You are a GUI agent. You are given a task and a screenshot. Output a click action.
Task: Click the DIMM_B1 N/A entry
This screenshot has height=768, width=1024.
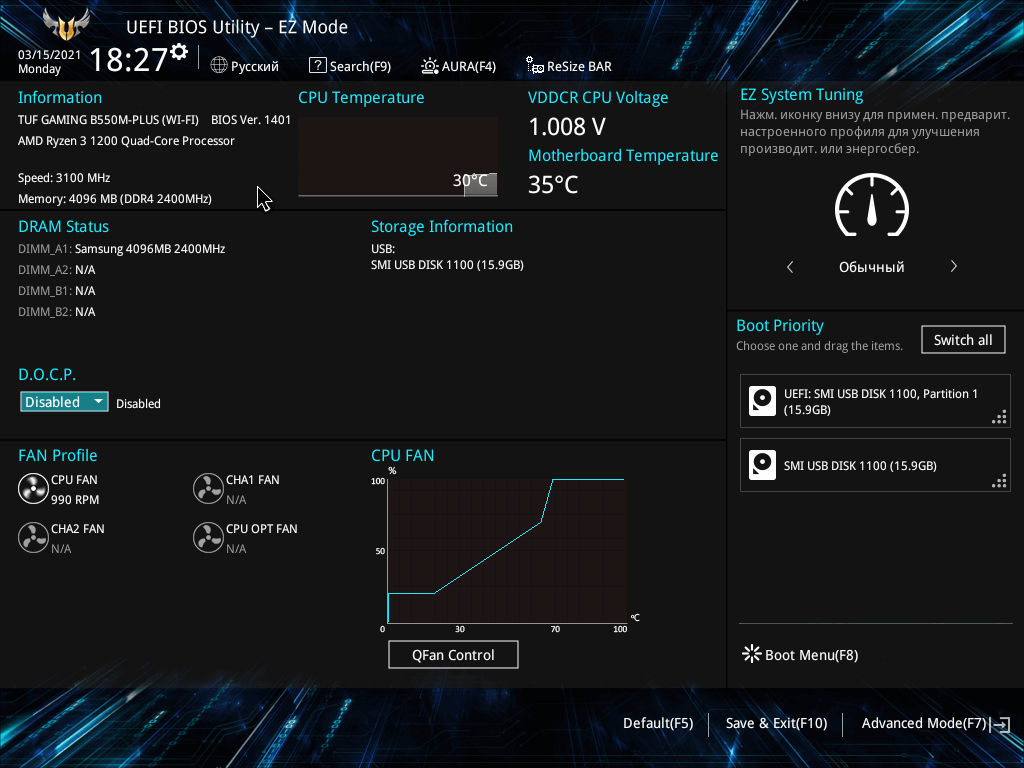pos(57,291)
